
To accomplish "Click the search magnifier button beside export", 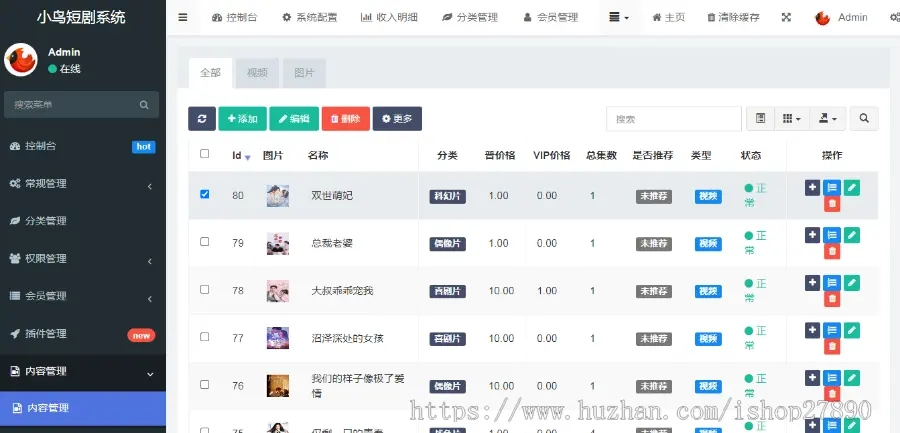I will pyautogui.click(x=864, y=118).
